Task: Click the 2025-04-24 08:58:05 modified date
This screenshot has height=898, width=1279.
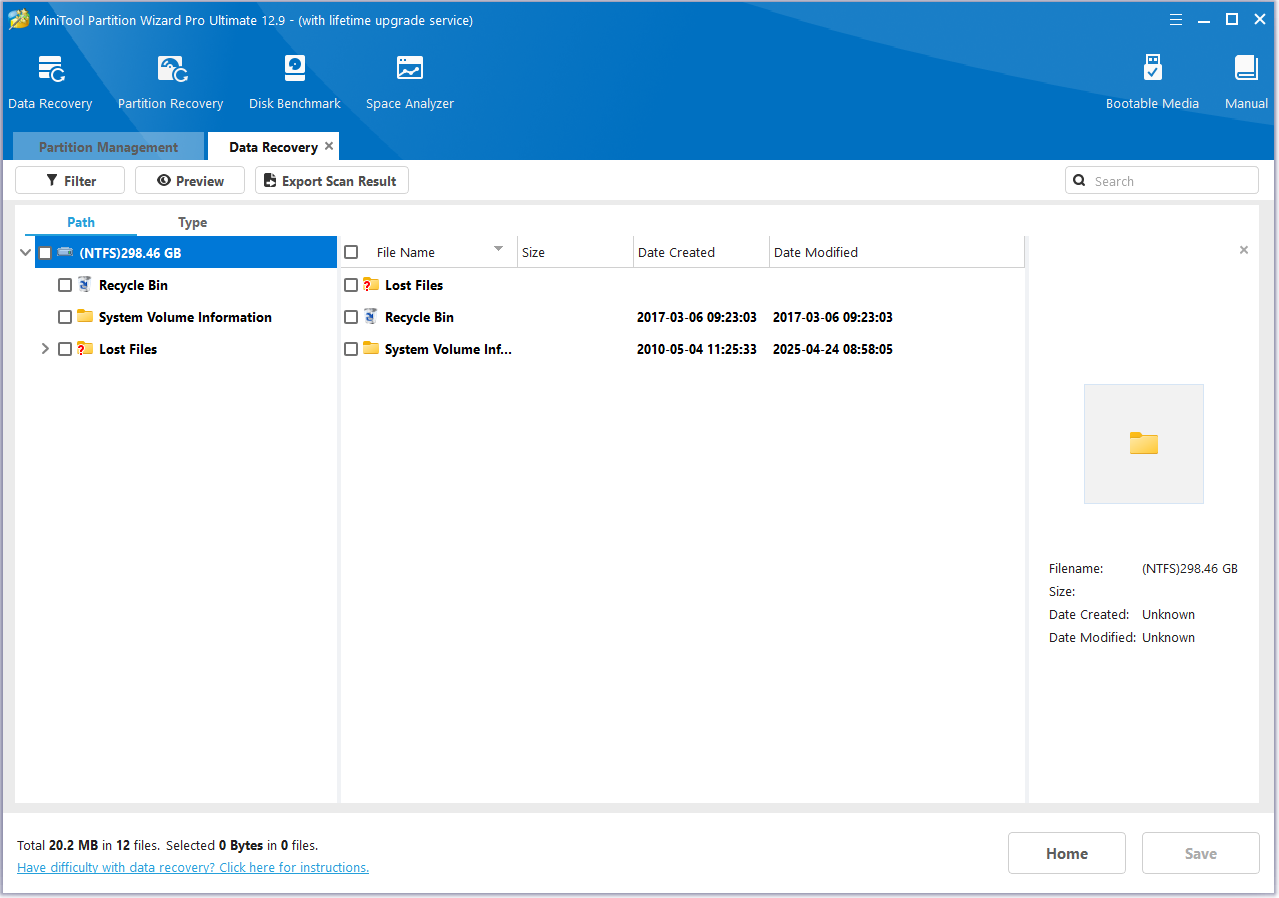Action: (x=833, y=349)
